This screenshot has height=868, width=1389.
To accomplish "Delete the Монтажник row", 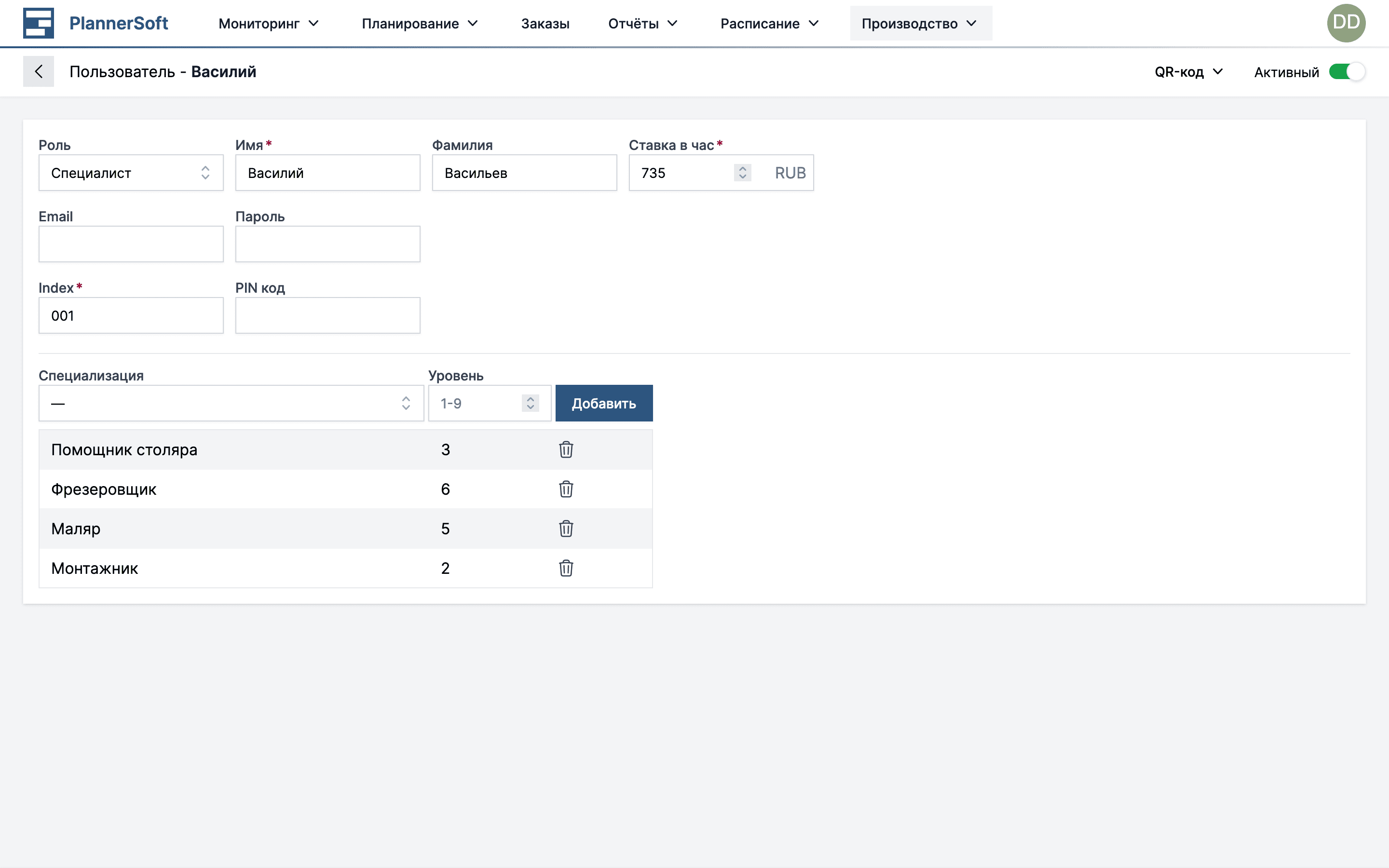I will [x=565, y=569].
